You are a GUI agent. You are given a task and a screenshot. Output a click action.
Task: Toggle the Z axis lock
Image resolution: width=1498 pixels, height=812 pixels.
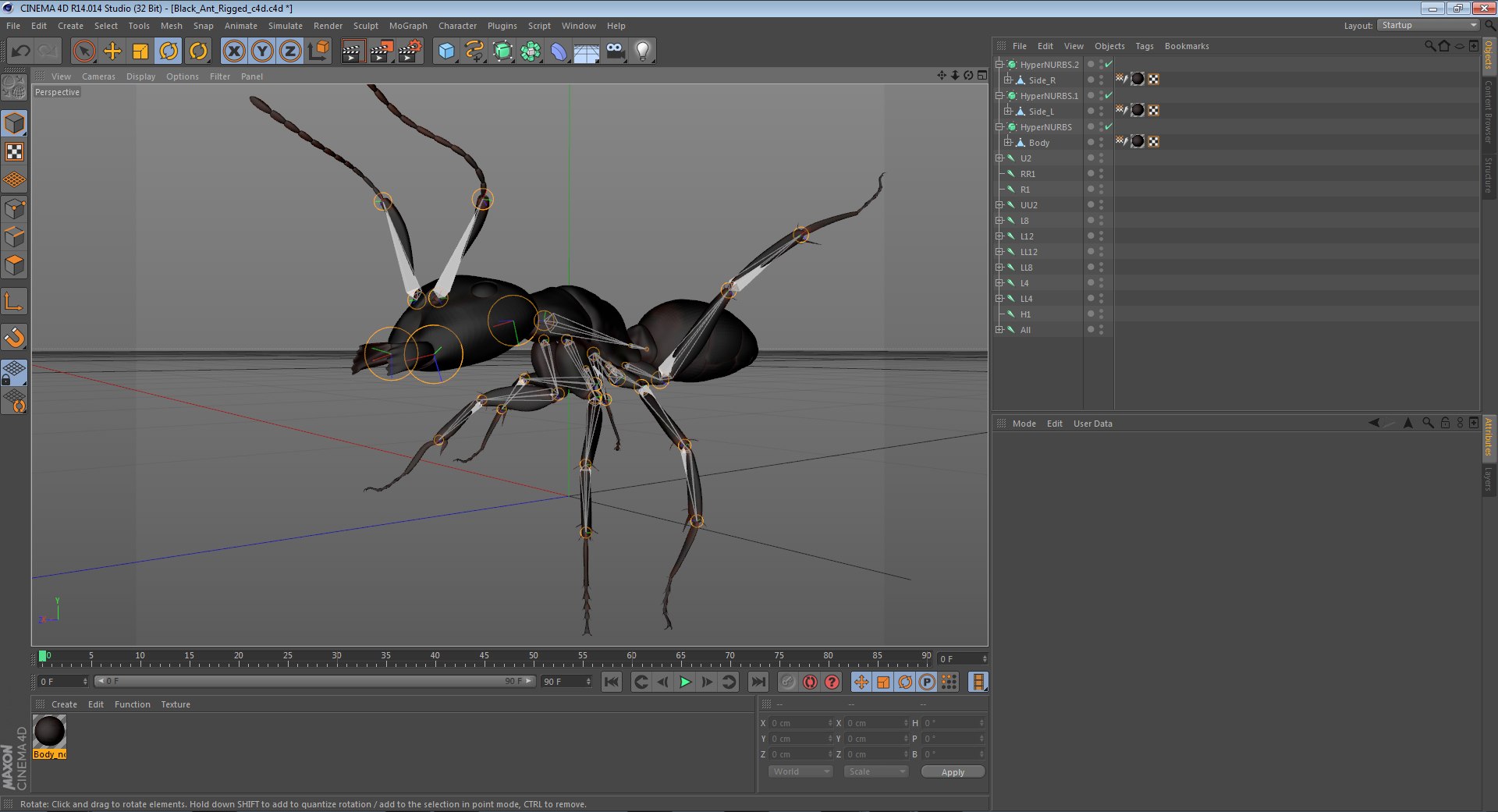tap(290, 51)
